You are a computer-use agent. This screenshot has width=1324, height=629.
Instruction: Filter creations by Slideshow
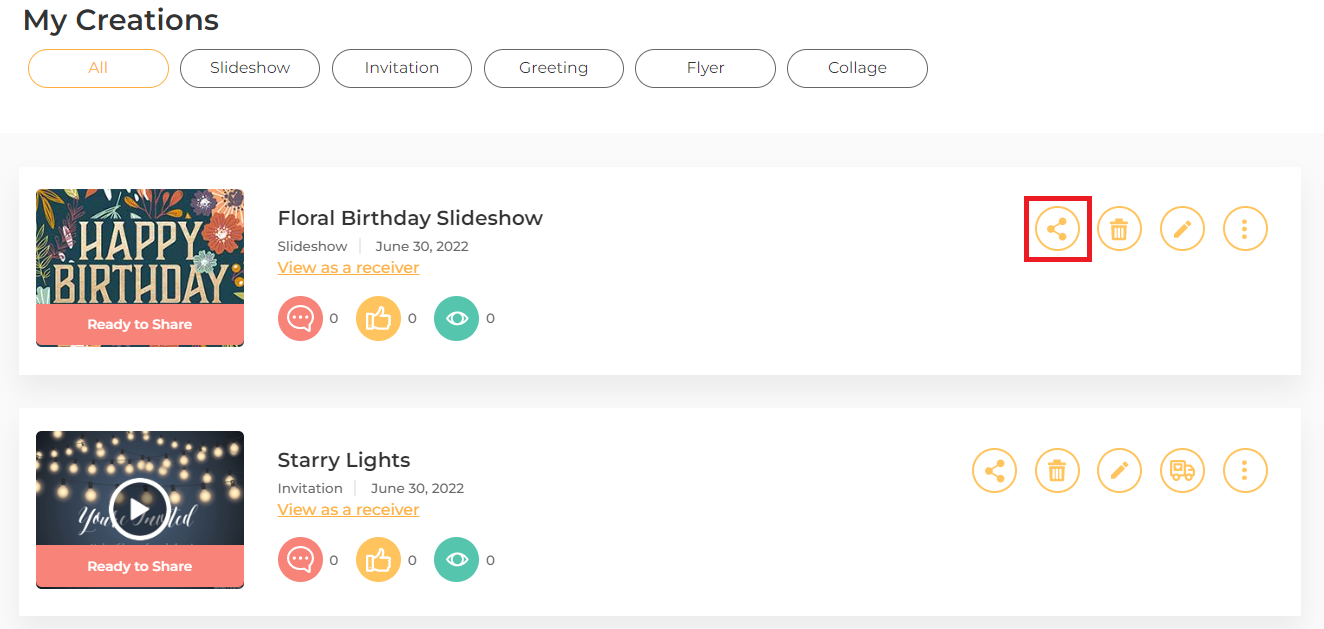[x=250, y=68]
